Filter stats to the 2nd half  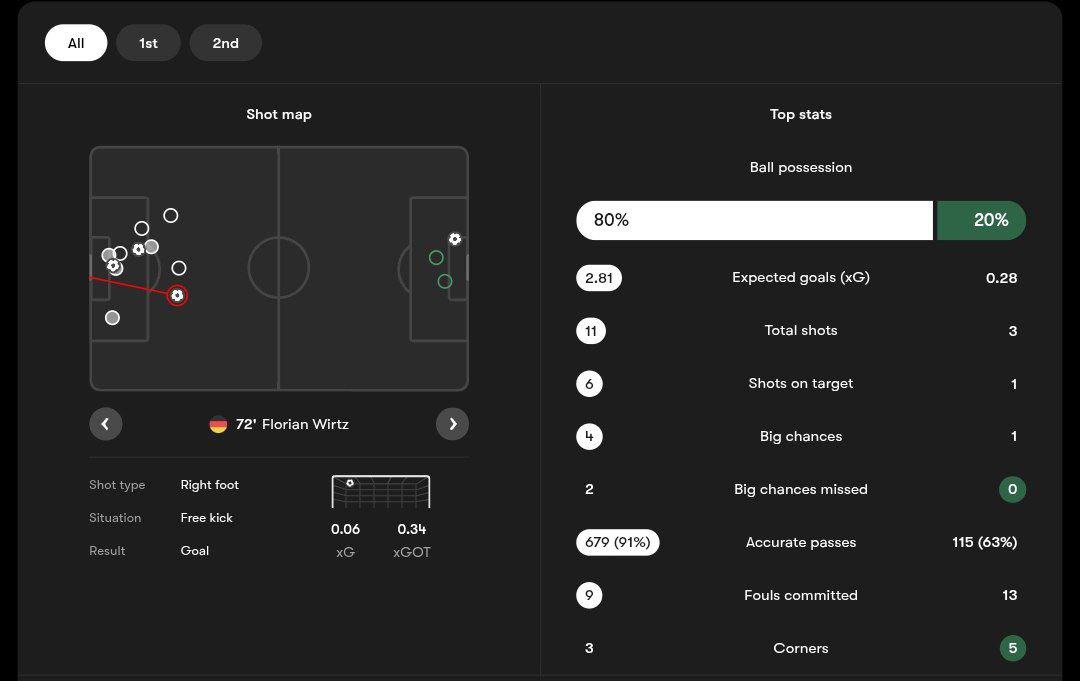pos(225,43)
